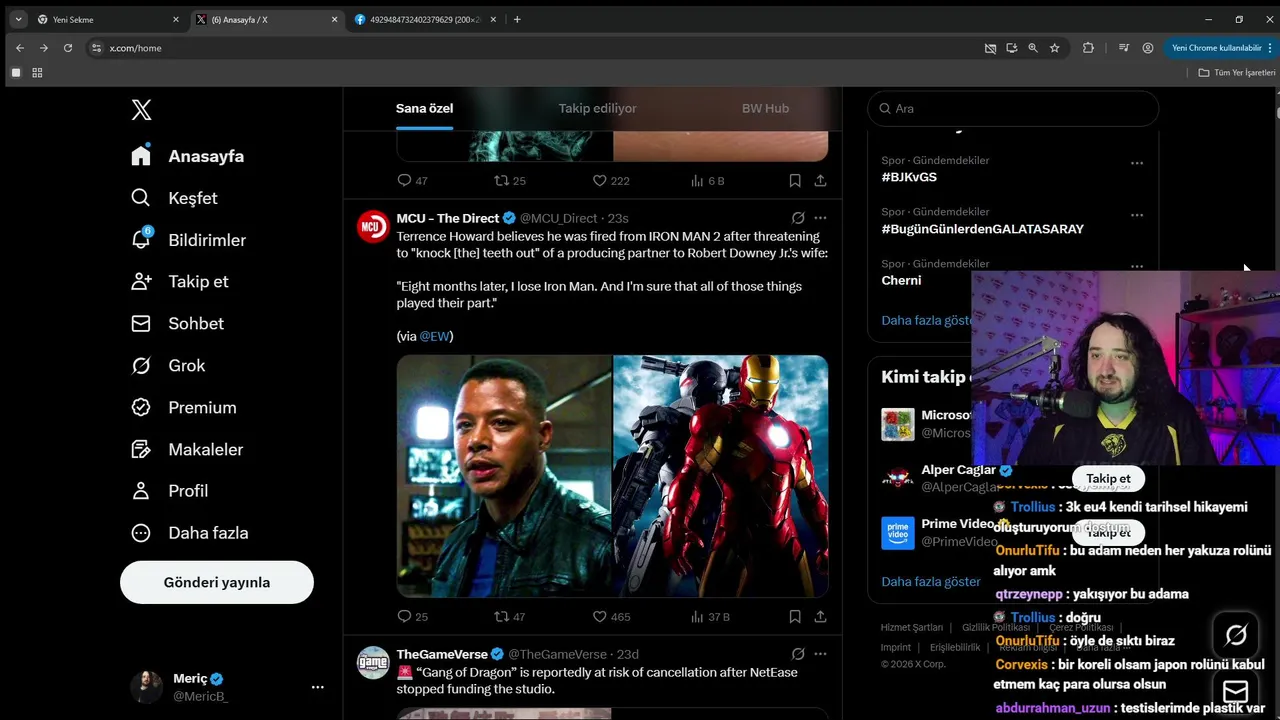
Task: Open more options on MCU - The Direct post
Action: (820, 218)
